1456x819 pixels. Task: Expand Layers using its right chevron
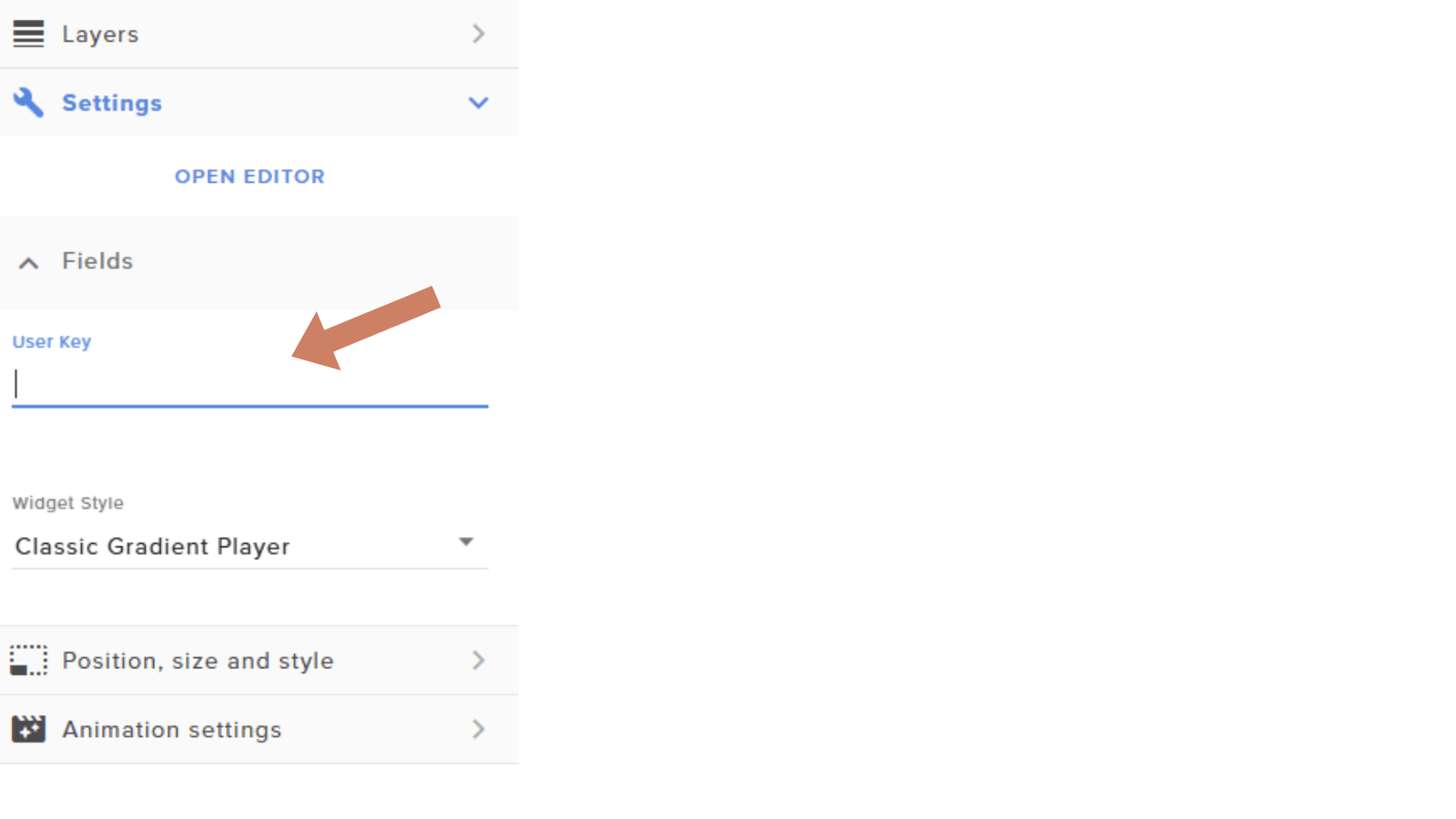coord(479,34)
